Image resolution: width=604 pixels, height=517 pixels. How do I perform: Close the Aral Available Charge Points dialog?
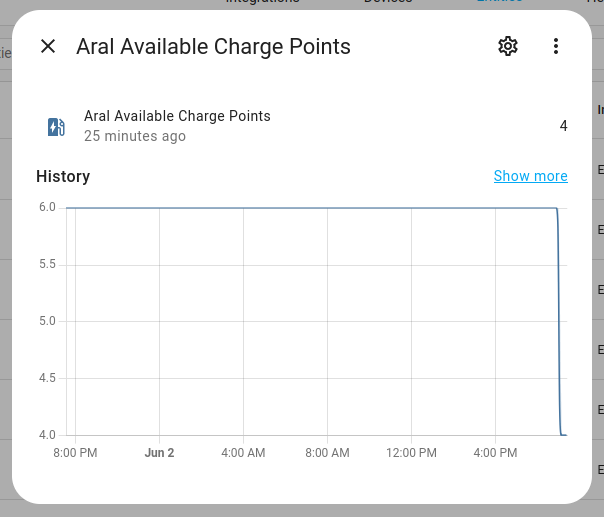[48, 46]
